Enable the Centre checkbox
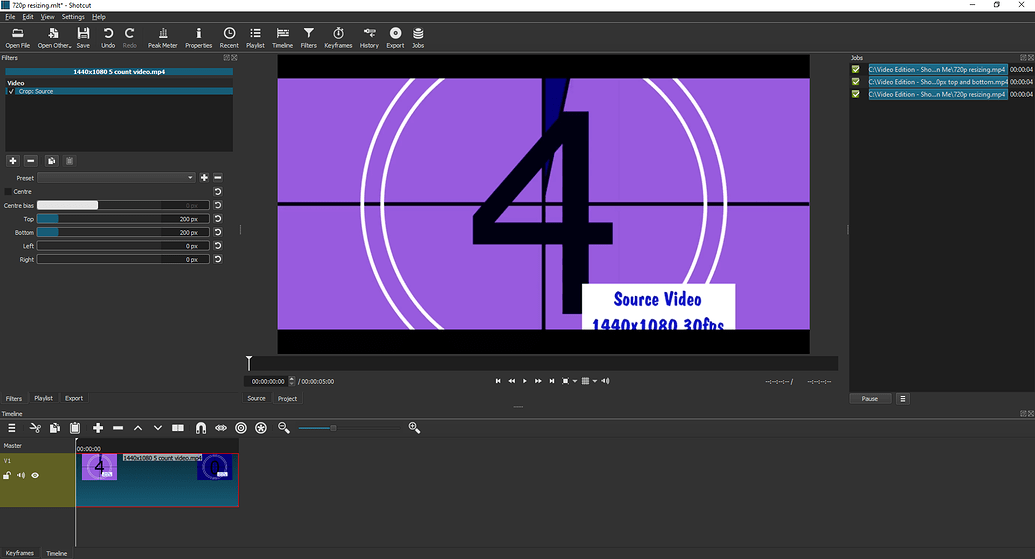Viewport: 1035px width, 559px height. (x=8, y=191)
